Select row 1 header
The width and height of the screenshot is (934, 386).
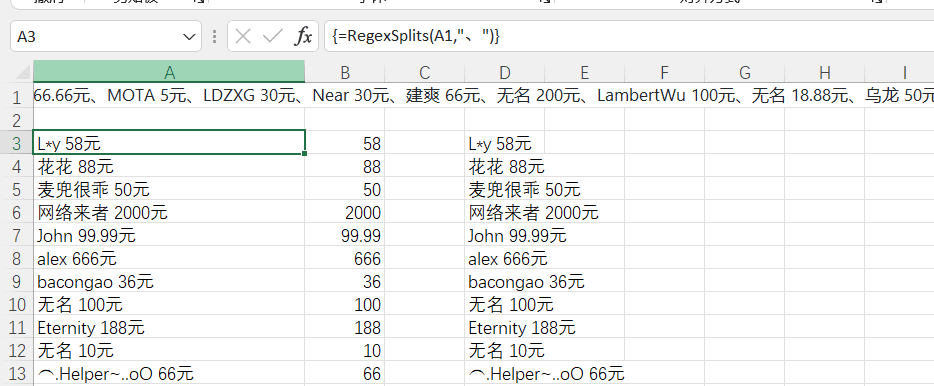(x=17, y=96)
